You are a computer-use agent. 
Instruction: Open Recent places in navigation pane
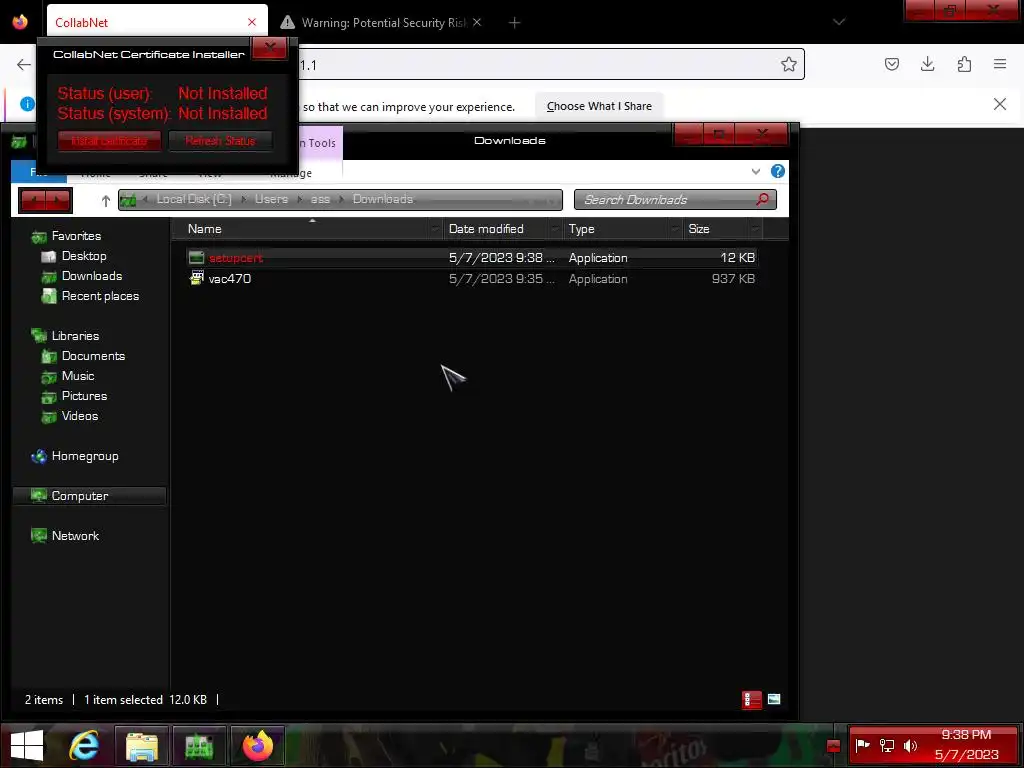100,296
